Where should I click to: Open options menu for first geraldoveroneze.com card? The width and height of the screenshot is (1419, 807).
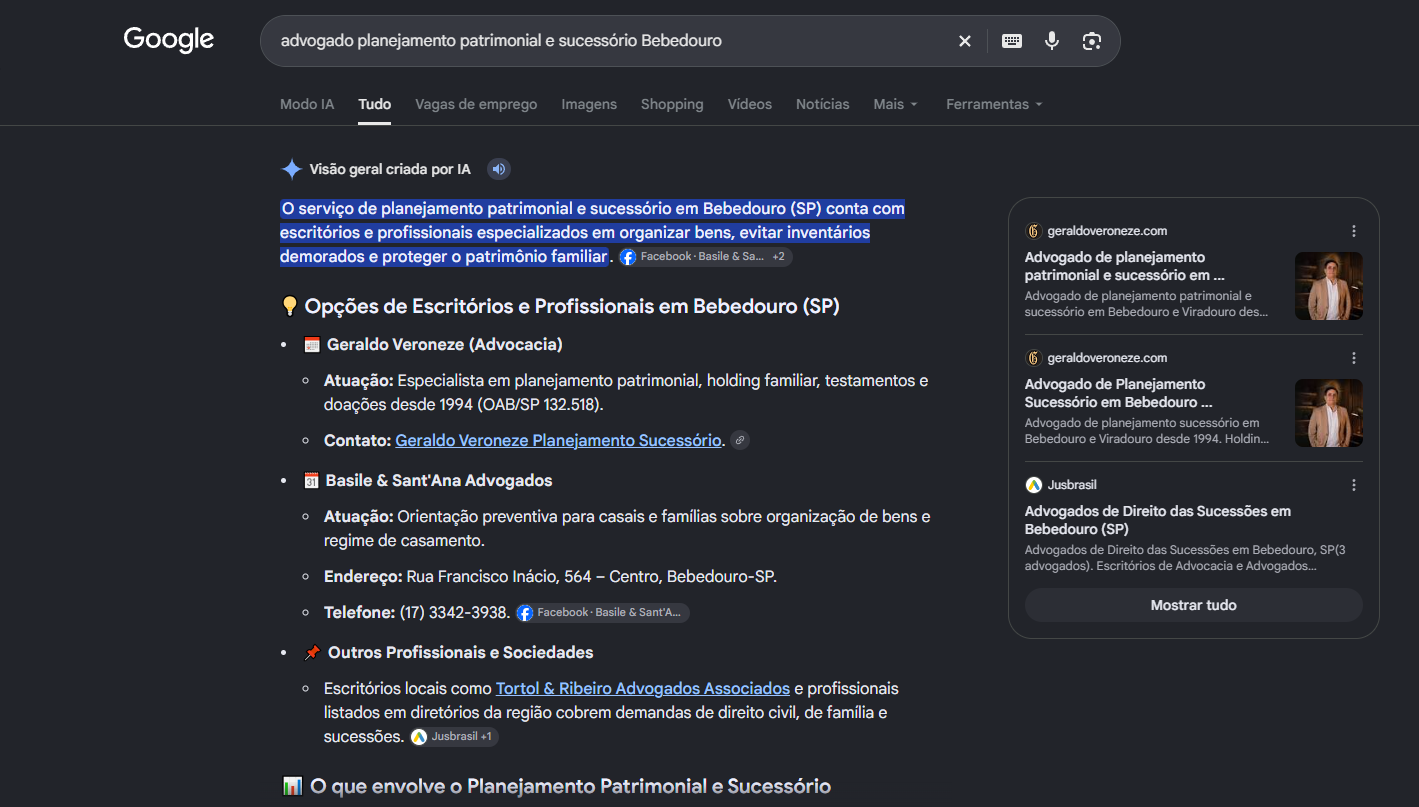[x=1354, y=231]
